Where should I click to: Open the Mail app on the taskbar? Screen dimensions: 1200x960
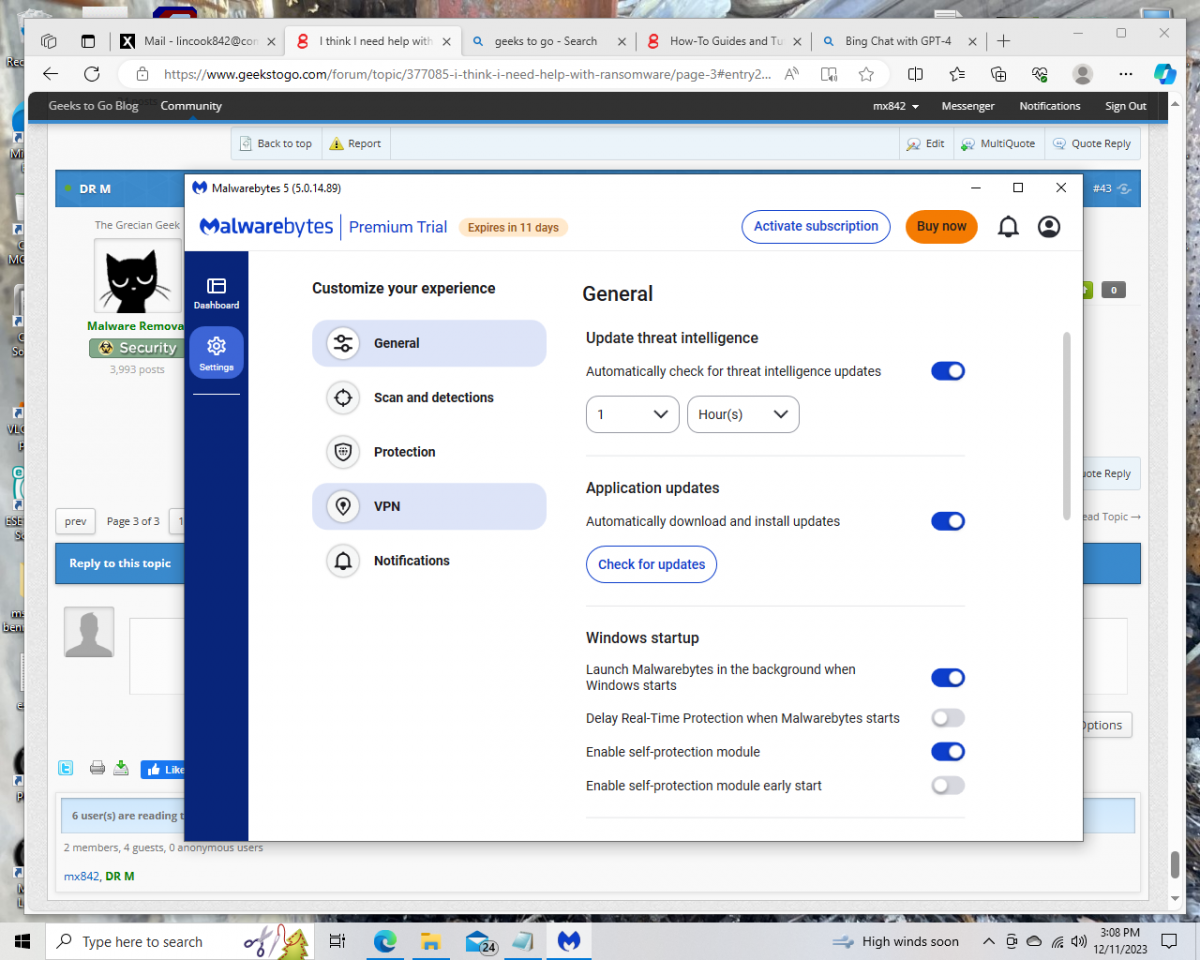(x=479, y=941)
